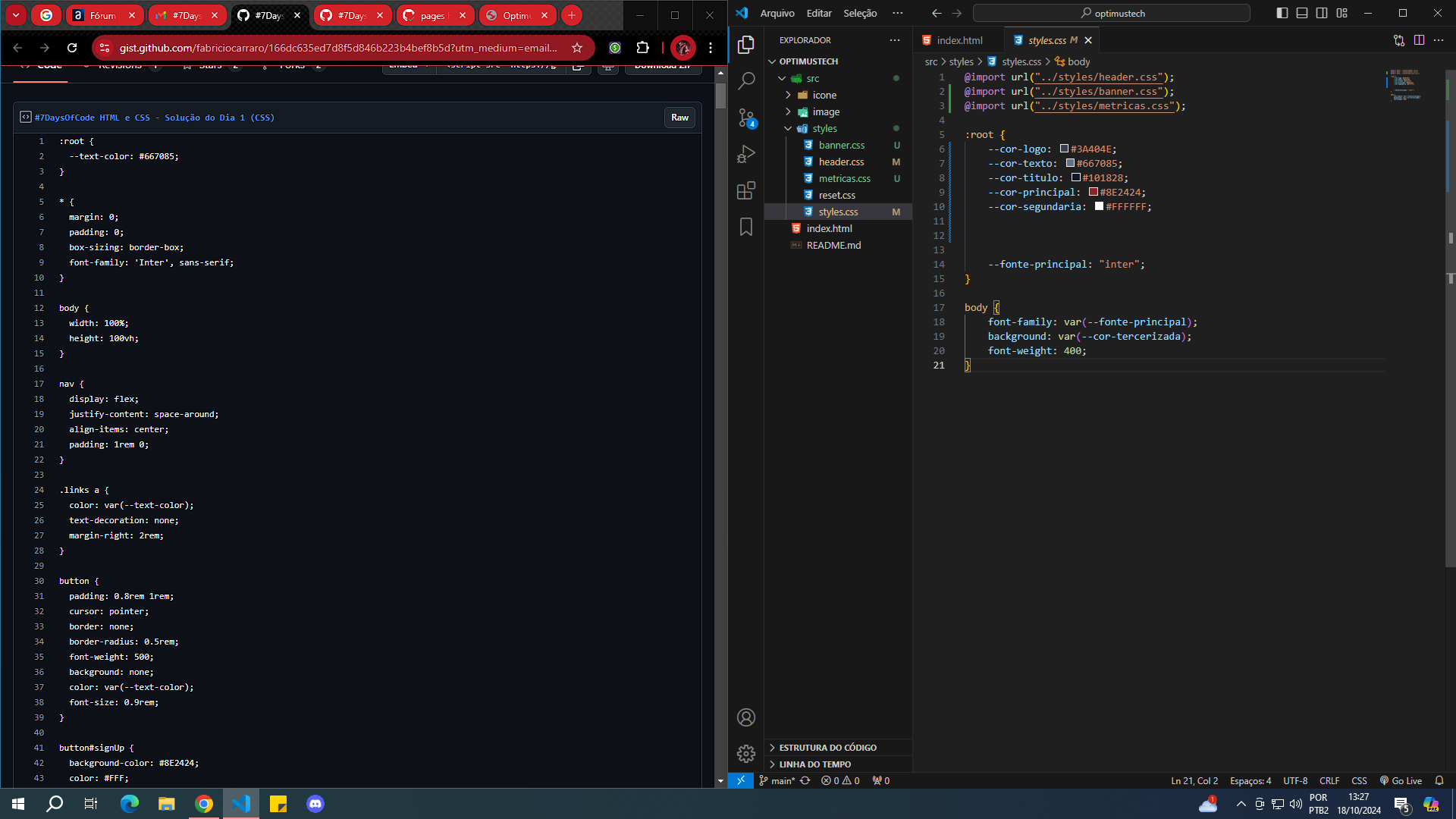
Task: Toggle secondary side bar visibility
Action: pos(1322,13)
